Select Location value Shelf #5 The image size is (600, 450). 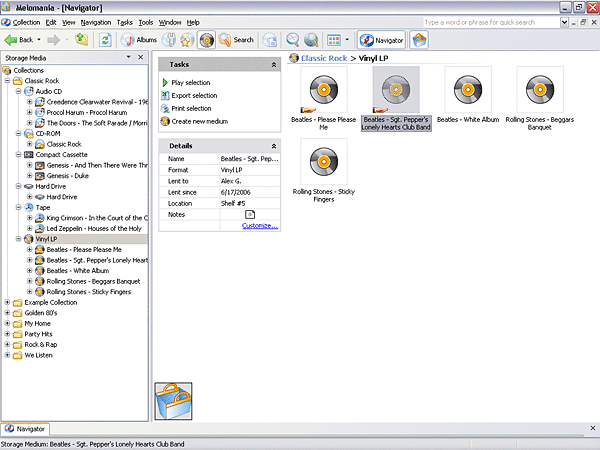click(x=233, y=204)
